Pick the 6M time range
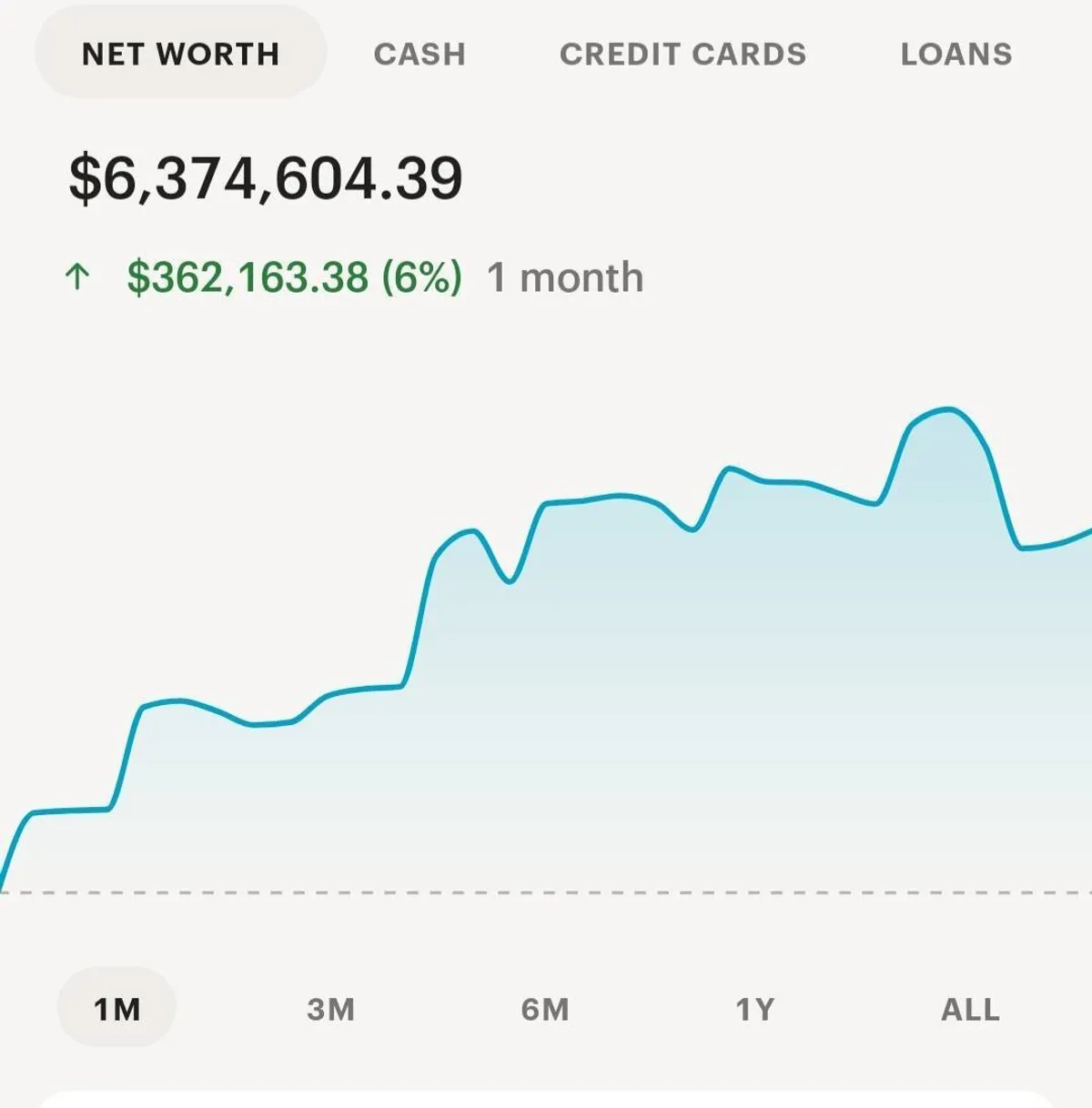 point(545,1009)
